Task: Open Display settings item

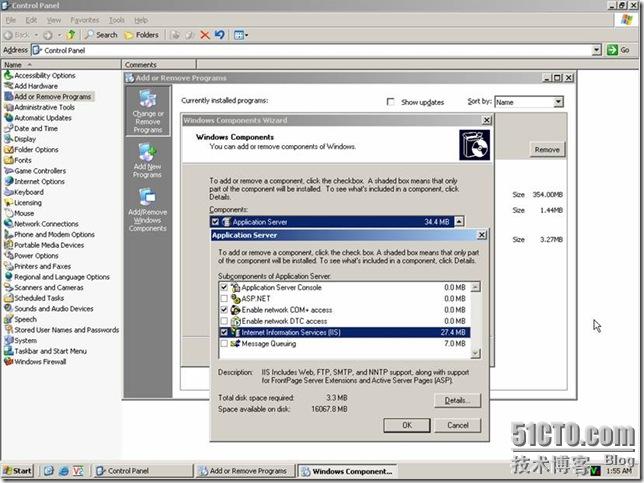Action: (20, 139)
